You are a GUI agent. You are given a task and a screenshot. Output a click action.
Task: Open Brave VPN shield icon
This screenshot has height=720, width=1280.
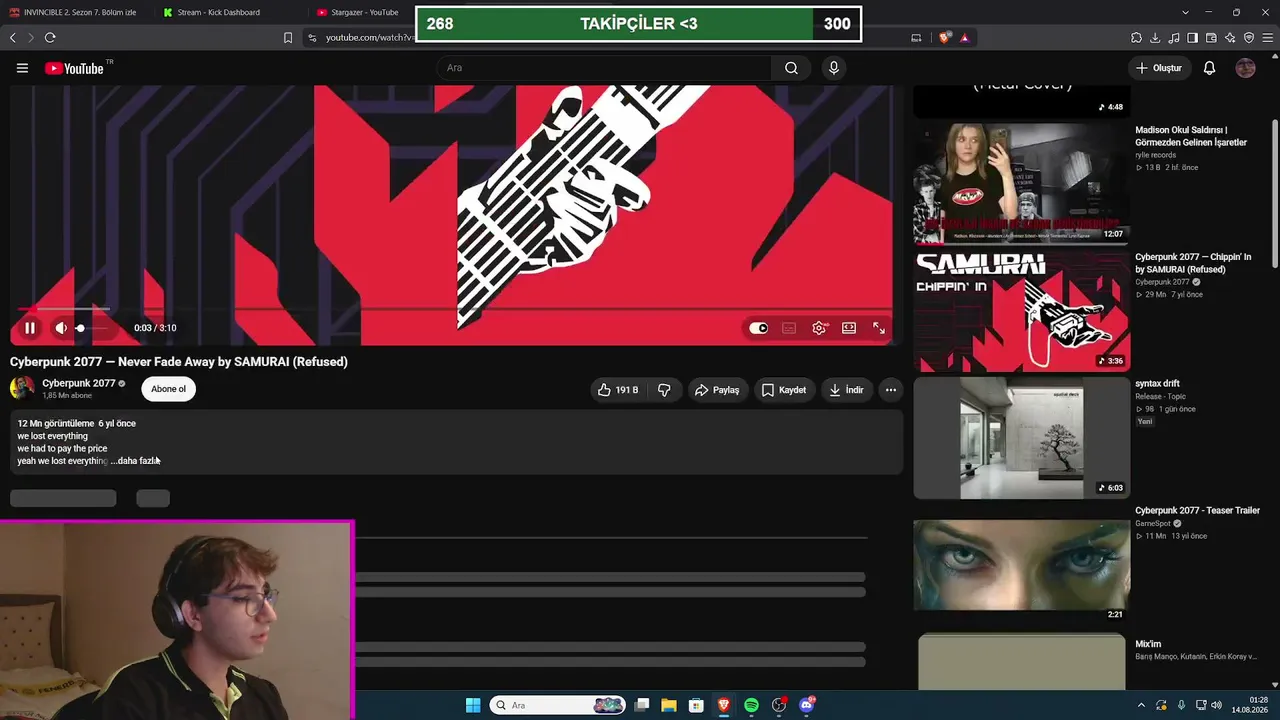point(1249,38)
